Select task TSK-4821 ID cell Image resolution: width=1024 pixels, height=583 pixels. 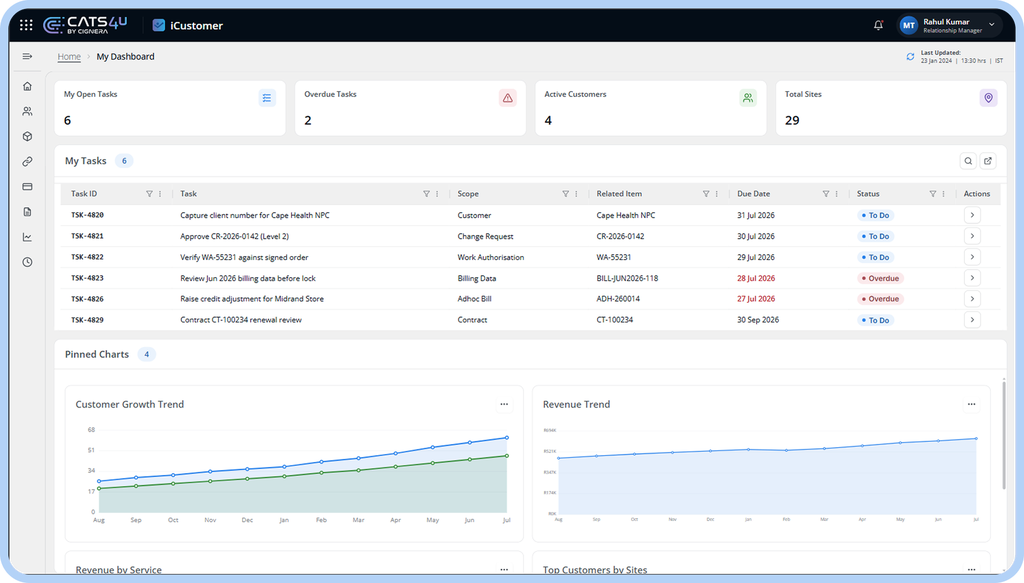pos(88,236)
